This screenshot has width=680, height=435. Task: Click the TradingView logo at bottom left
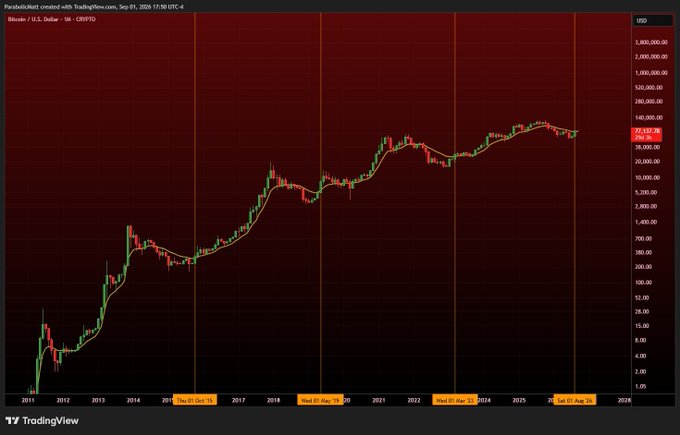[42, 421]
